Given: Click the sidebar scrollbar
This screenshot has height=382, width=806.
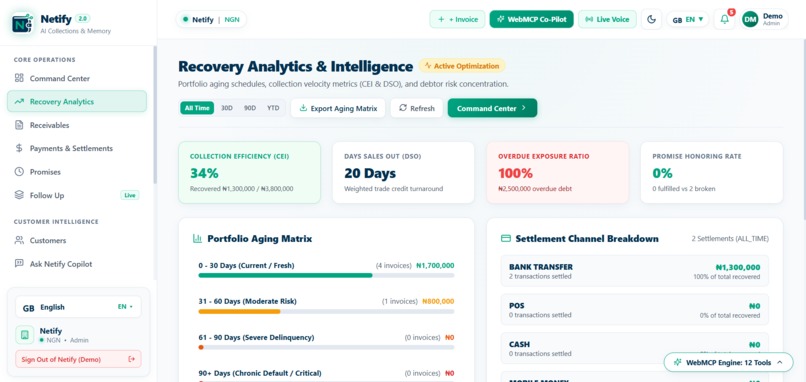Looking at the screenshot, I should pyautogui.click(x=155, y=115).
